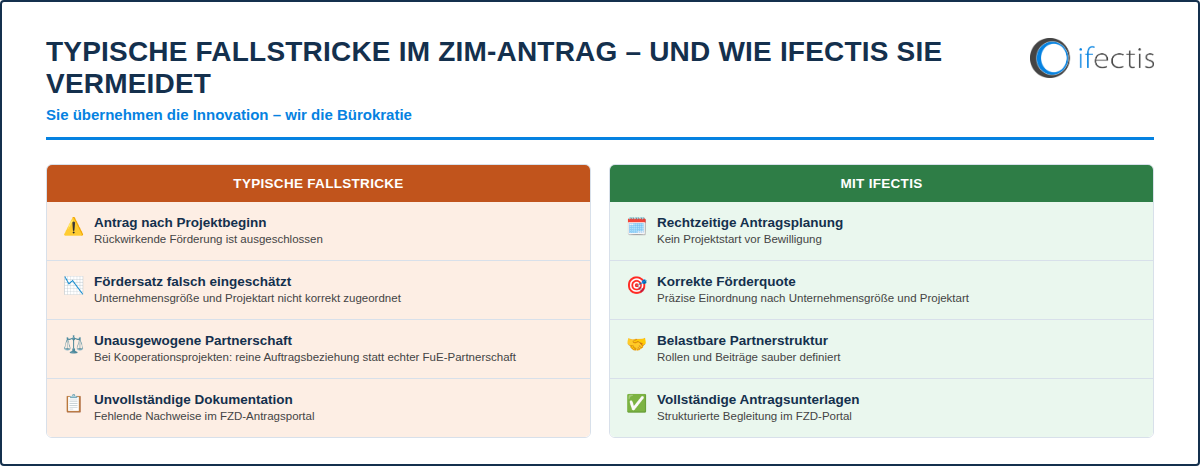Click the target icon beside Korrekte Förderquote
The image size is (1200, 466).
tap(636, 285)
